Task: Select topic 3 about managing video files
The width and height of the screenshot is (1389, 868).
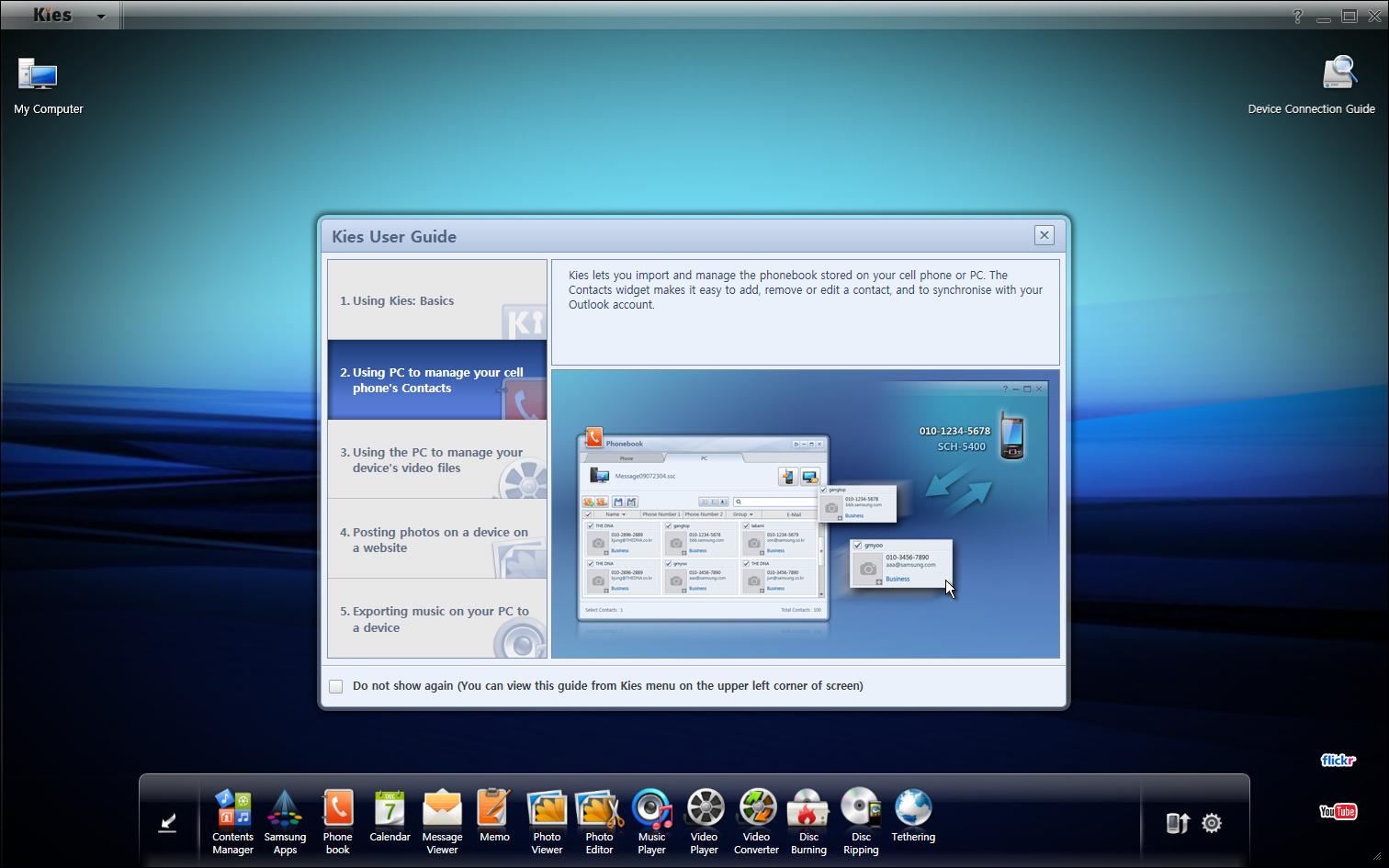Action: coord(437,460)
